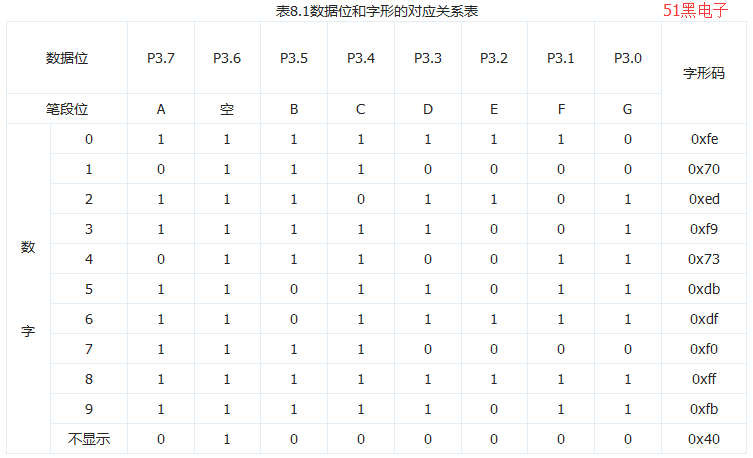
Task: Select the 0x73 code cell
Action: pyautogui.click(x=704, y=259)
